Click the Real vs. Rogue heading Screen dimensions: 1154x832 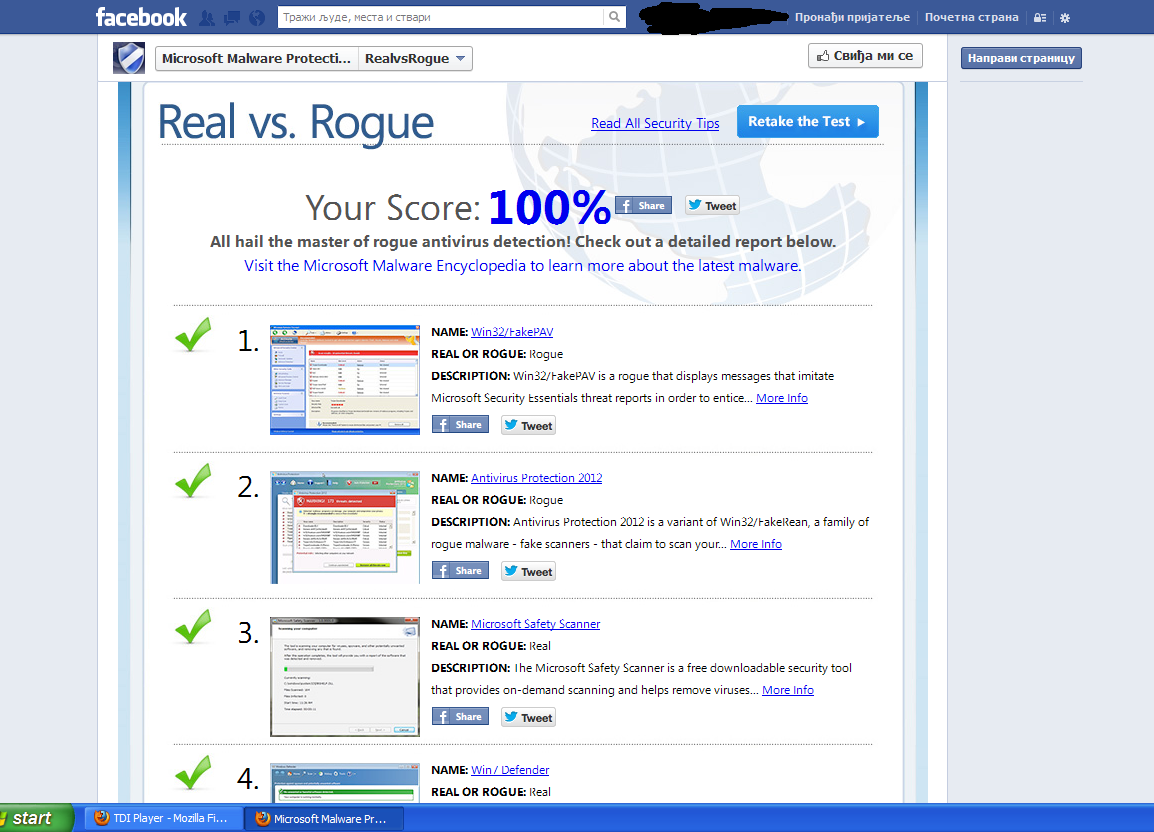[296, 122]
